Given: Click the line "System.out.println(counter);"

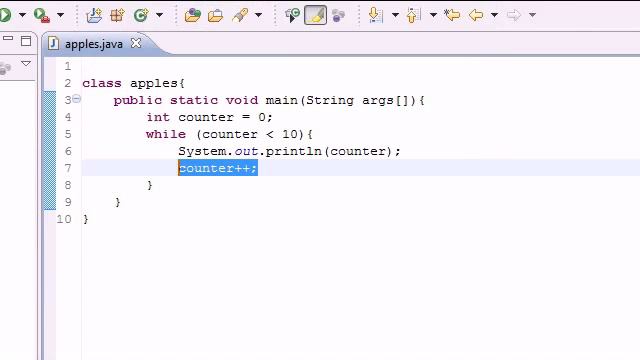Looking at the screenshot, I should [x=289, y=151].
